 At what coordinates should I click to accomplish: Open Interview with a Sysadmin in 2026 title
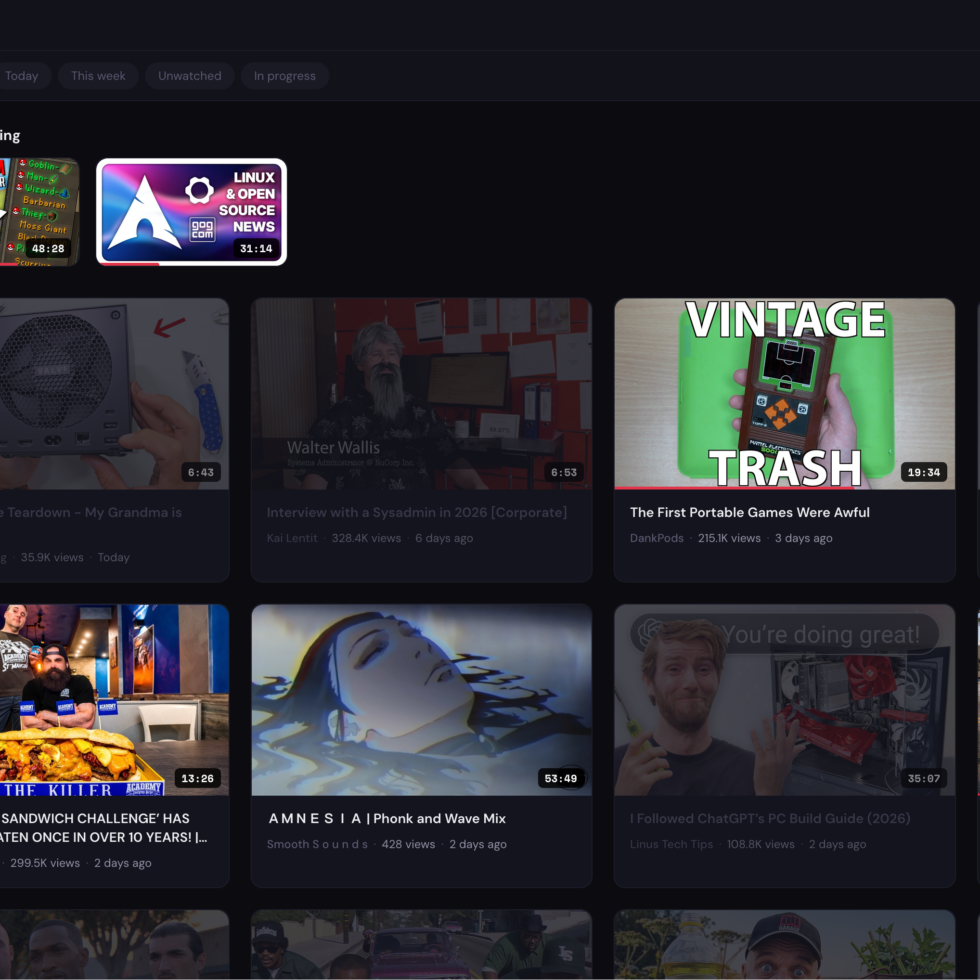[x=417, y=512]
